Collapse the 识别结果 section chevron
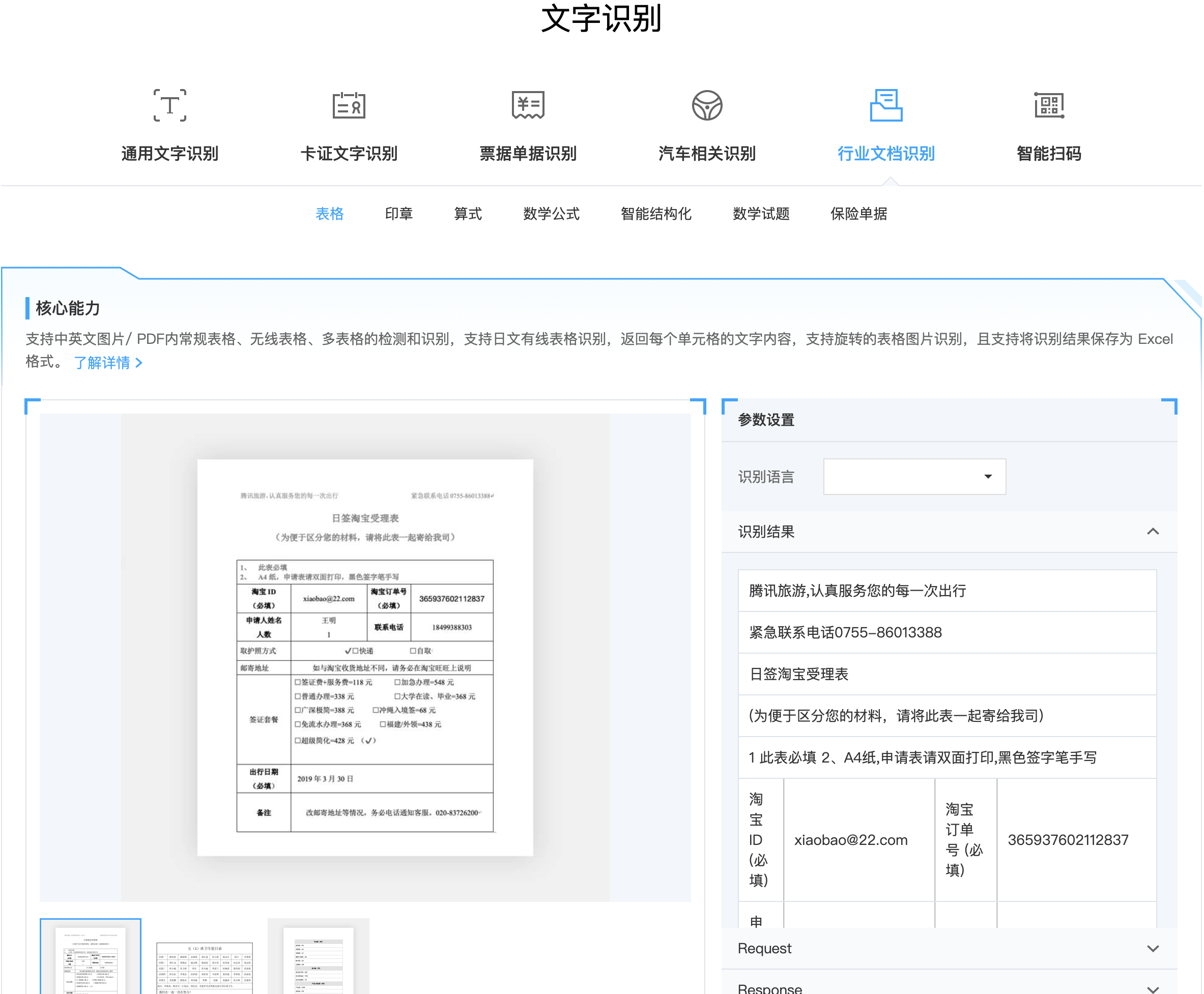Image resolution: width=1204 pixels, height=994 pixels. point(1153,532)
